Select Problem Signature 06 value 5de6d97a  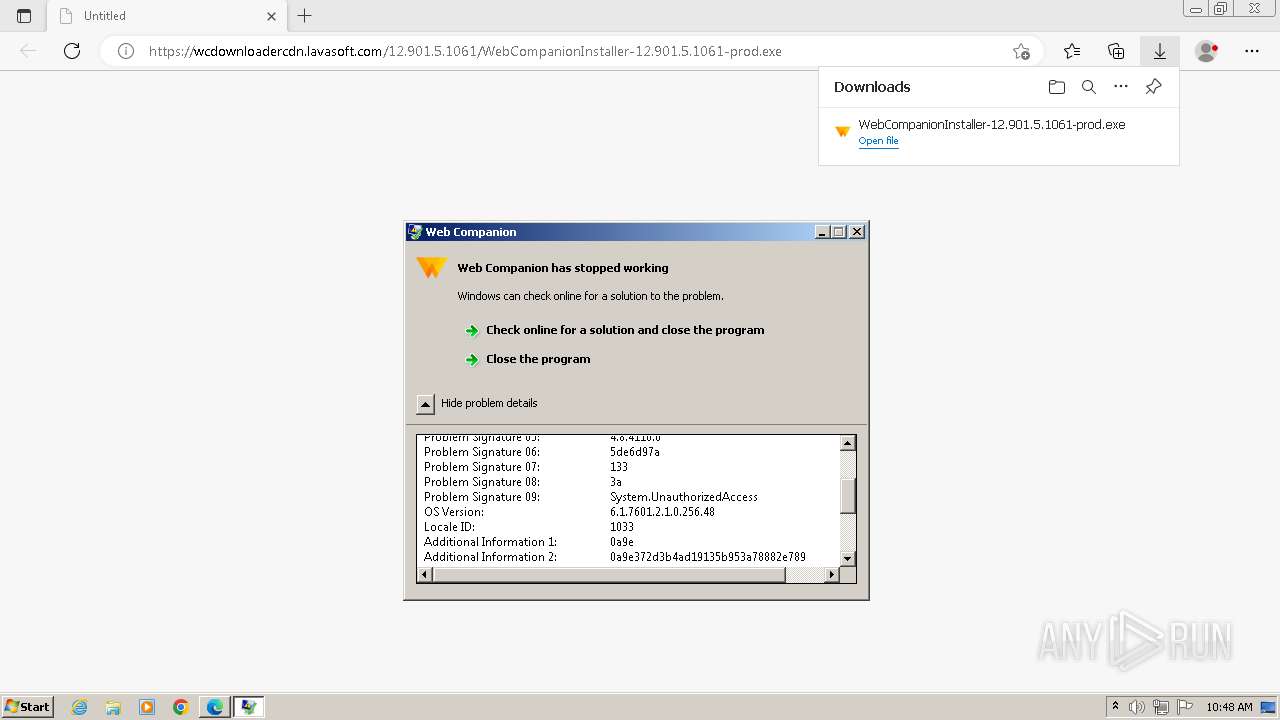pyautogui.click(x=635, y=452)
